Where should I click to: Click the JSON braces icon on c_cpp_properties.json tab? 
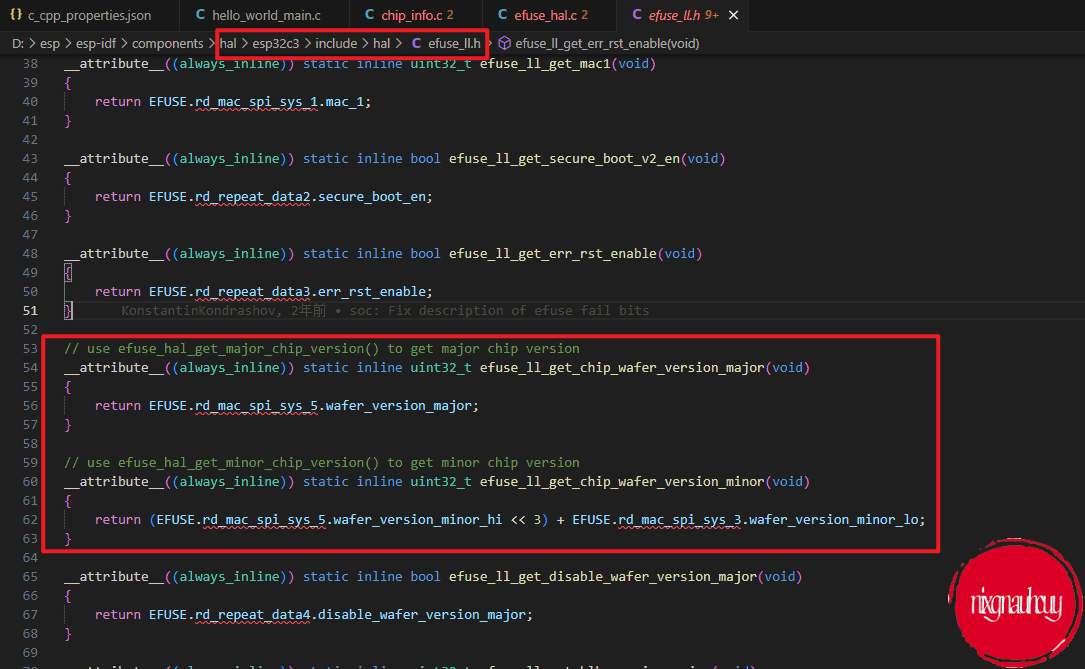click(x=16, y=16)
